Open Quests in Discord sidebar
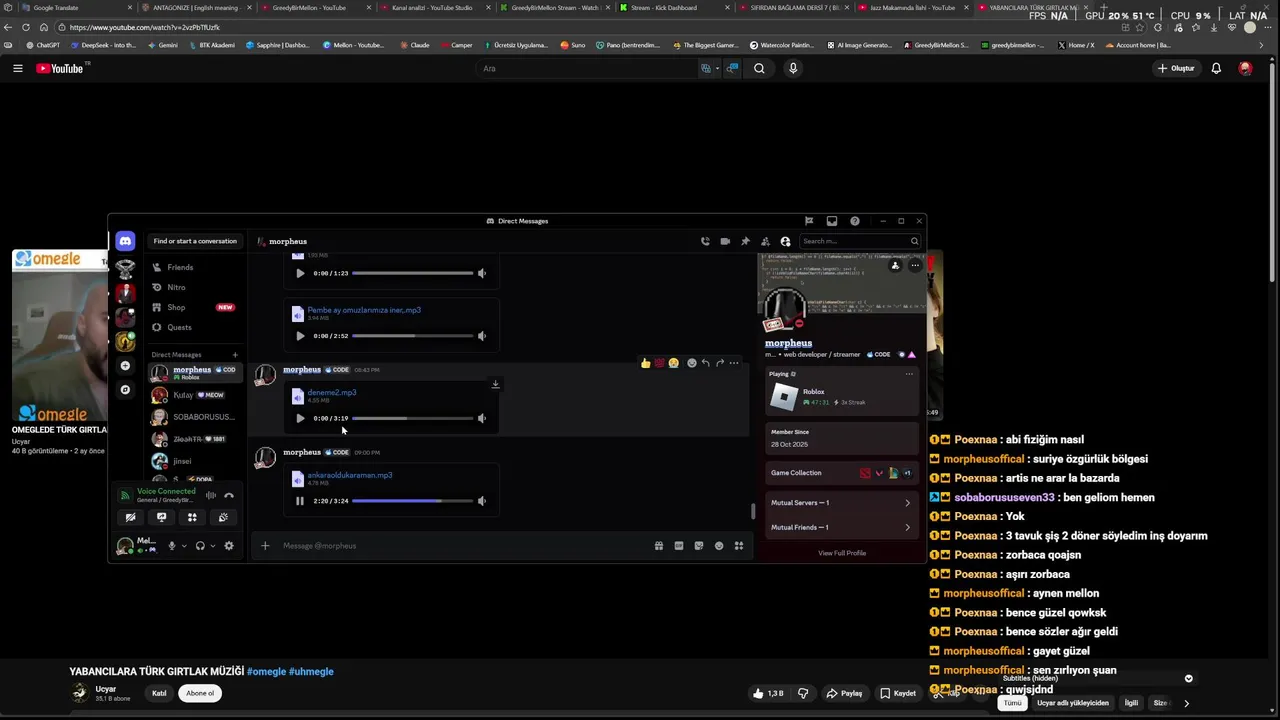 (x=196, y=327)
